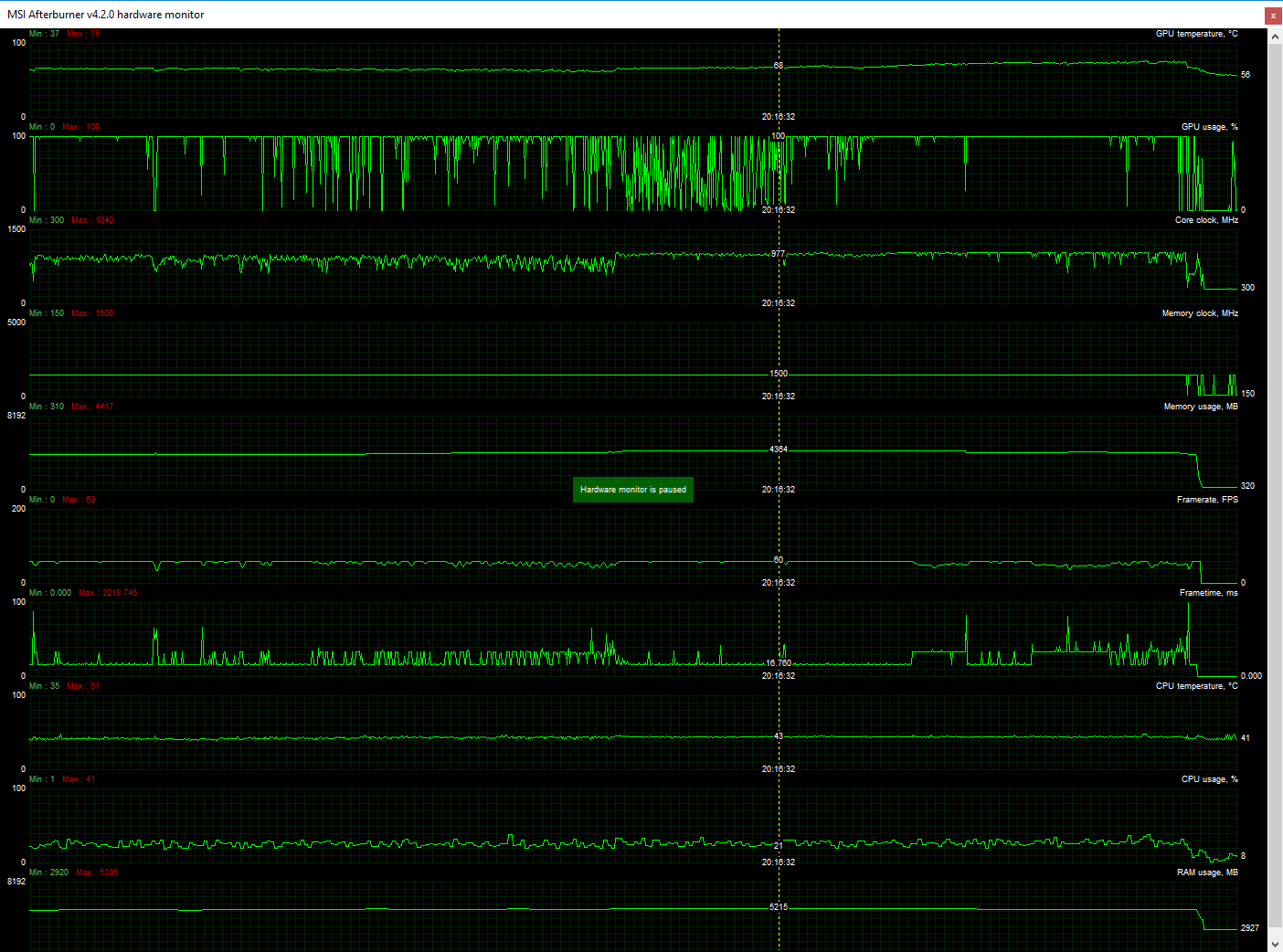The image size is (1283, 952).
Task: Click 'Min : 150' on Memory clock graph
Action: point(47,313)
